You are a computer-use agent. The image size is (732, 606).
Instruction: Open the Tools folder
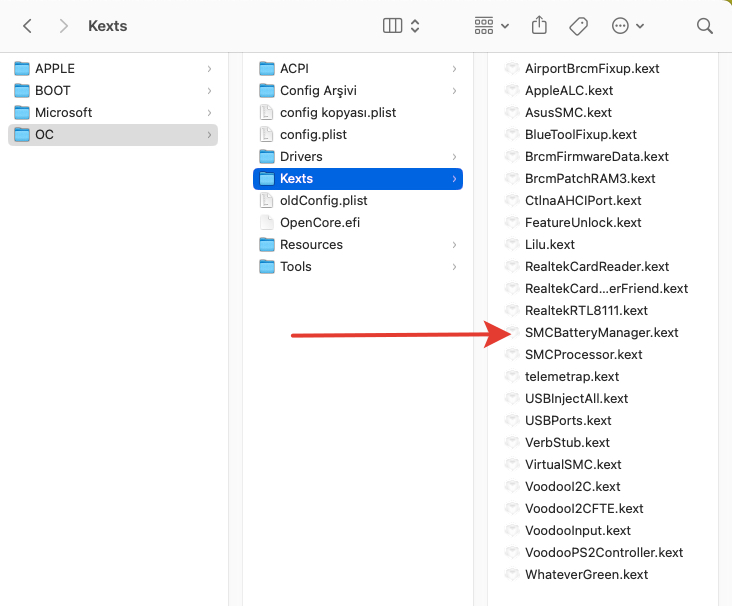(x=296, y=267)
